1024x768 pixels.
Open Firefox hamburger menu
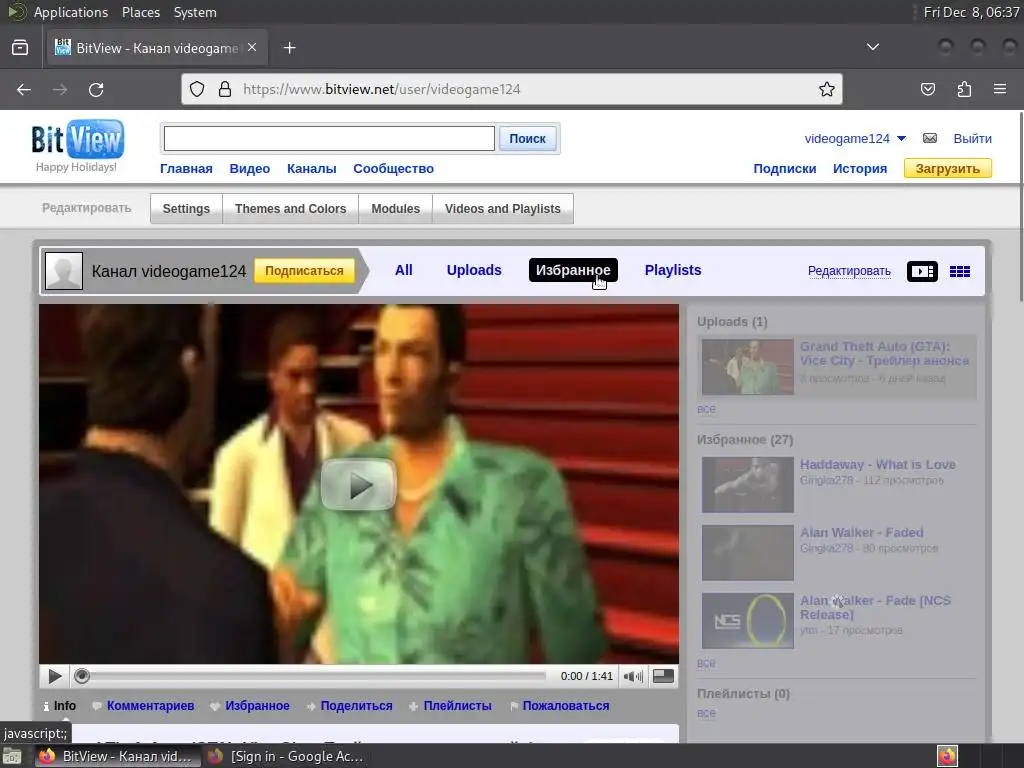click(1000, 89)
